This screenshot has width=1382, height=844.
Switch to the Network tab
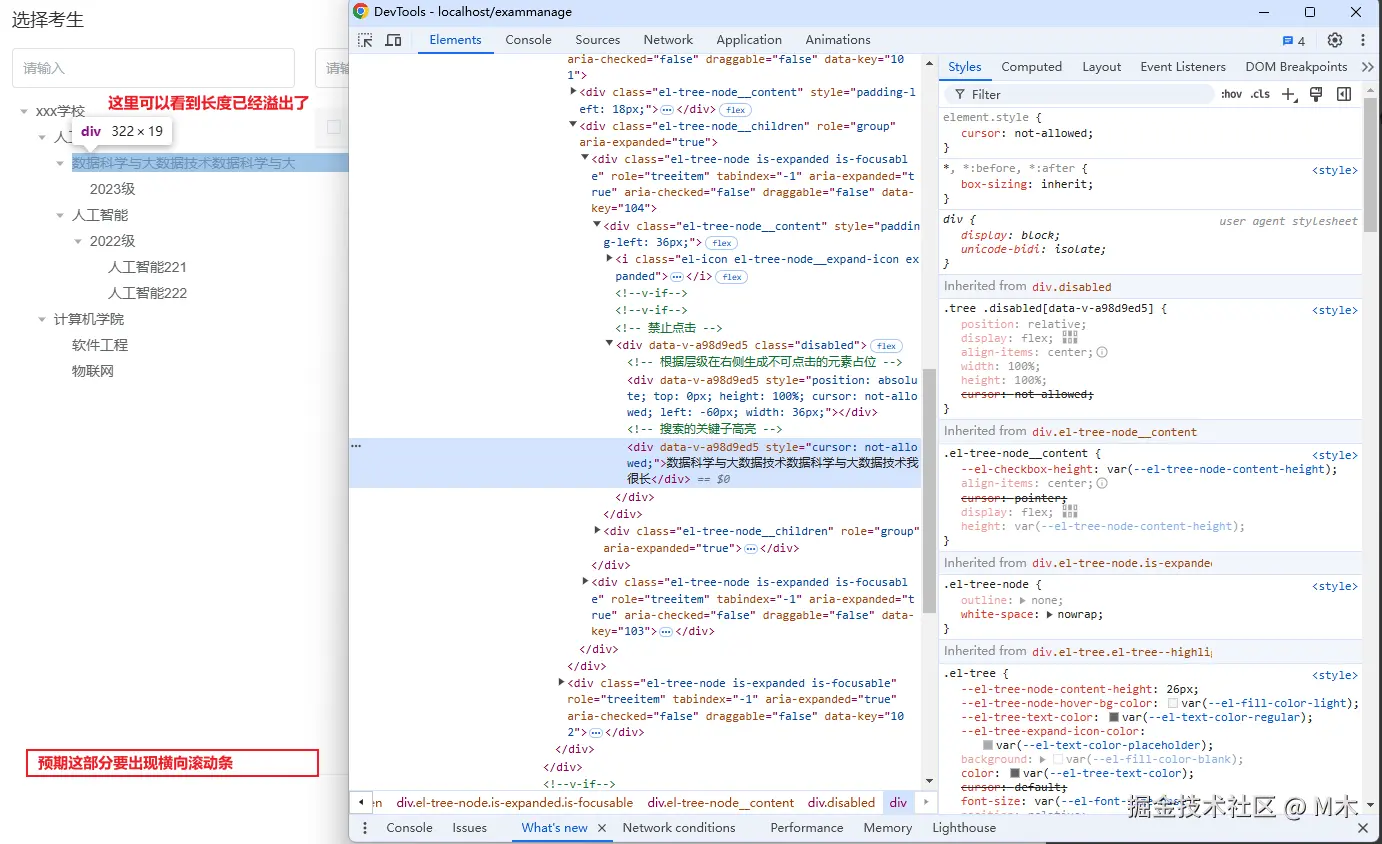668,40
